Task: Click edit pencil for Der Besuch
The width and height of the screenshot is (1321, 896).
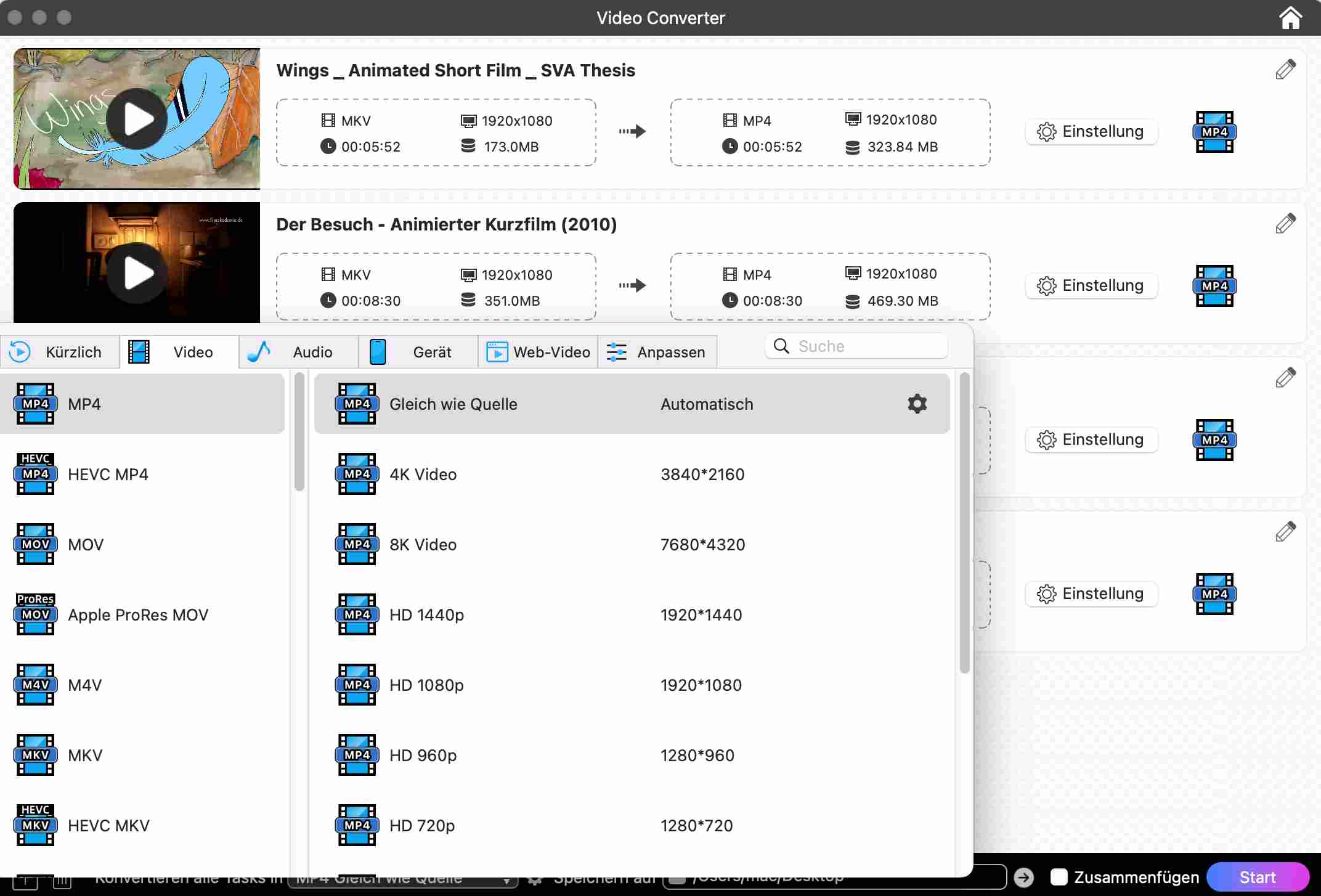Action: click(1285, 224)
